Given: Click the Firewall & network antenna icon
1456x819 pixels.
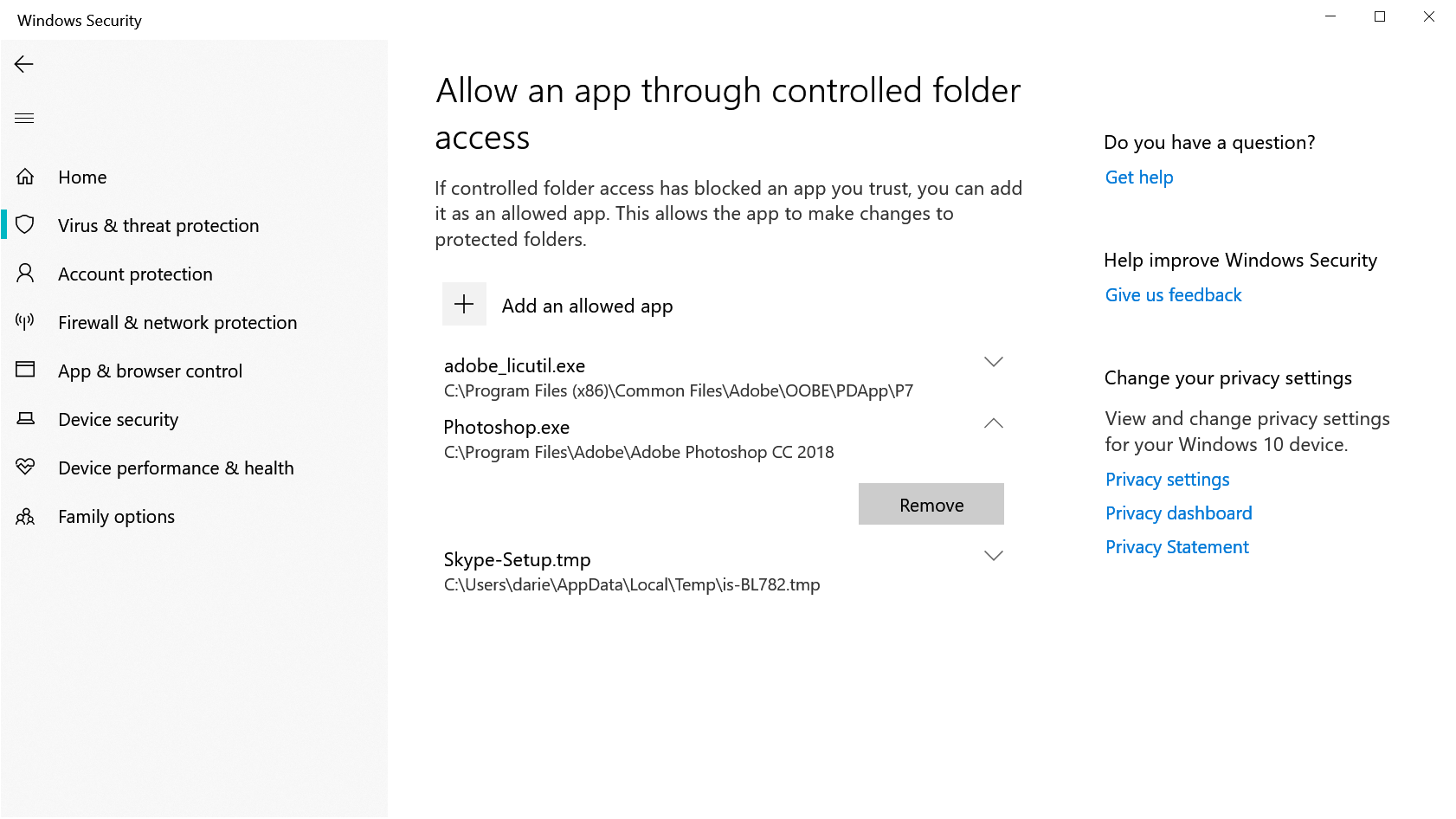Looking at the screenshot, I should (25, 322).
